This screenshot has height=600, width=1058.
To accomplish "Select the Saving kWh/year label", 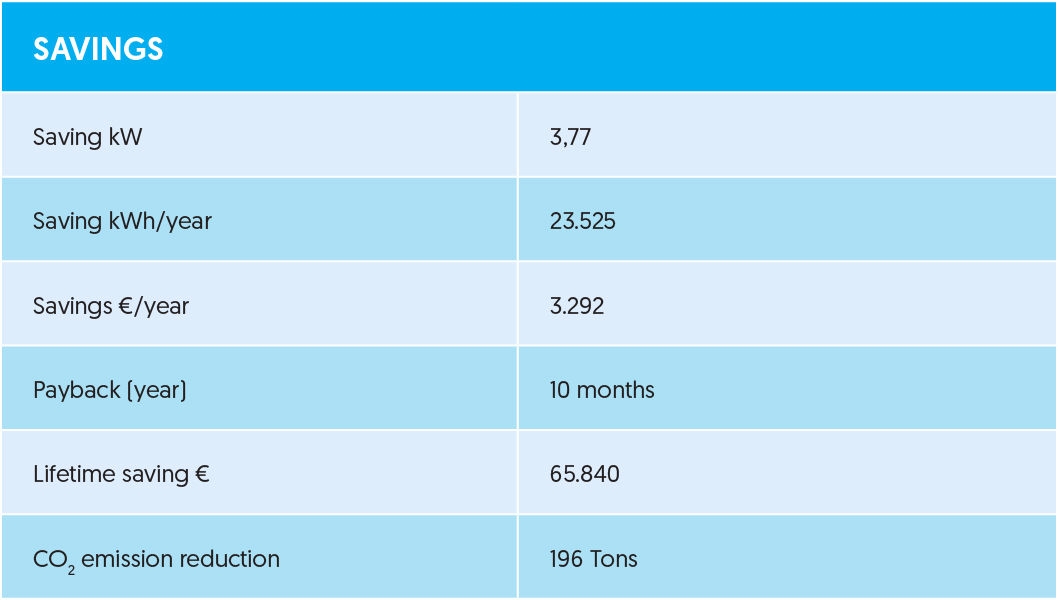I will pyautogui.click(x=122, y=221).
